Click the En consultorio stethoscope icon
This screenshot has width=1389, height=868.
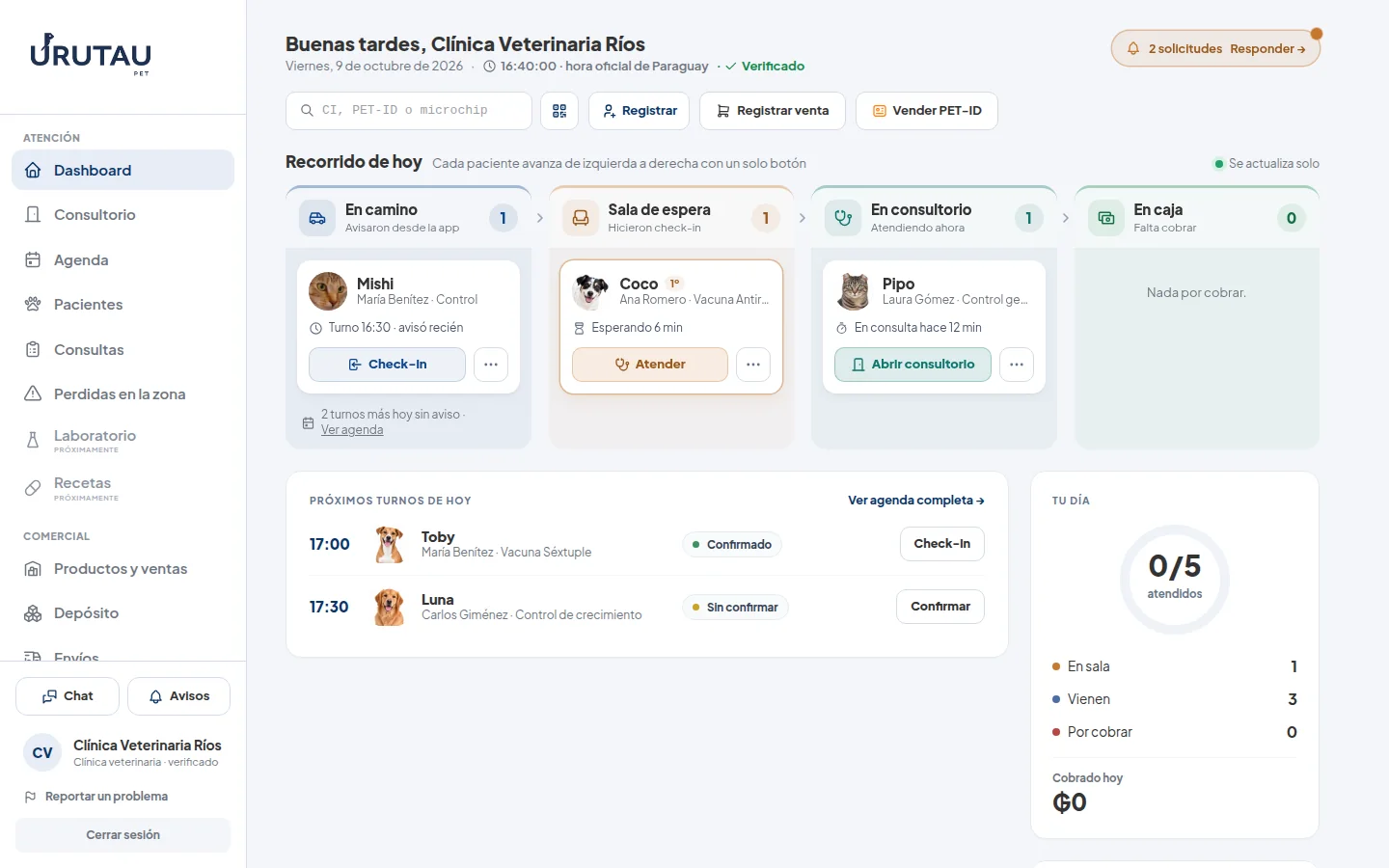pos(843,218)
